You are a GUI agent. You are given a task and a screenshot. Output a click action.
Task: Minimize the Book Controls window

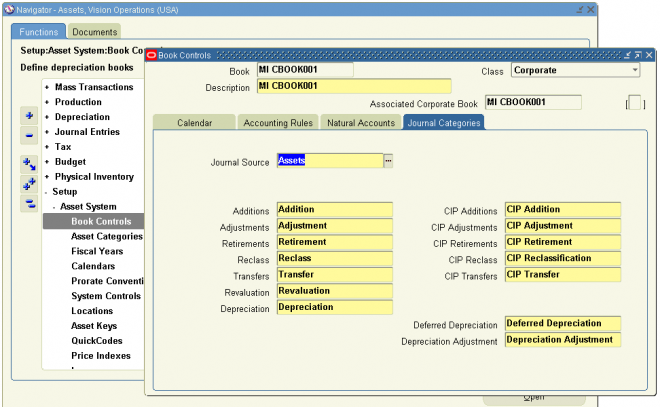(x=627, y=55)
